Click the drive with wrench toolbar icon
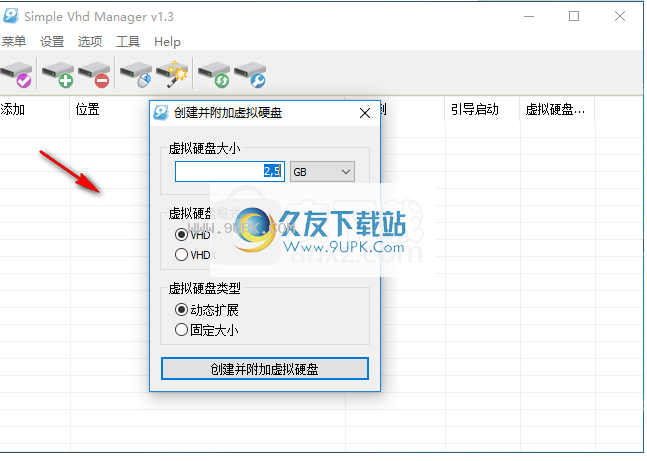Image resolution: width=647 pixels, height=461 pixels. [250, 74]
